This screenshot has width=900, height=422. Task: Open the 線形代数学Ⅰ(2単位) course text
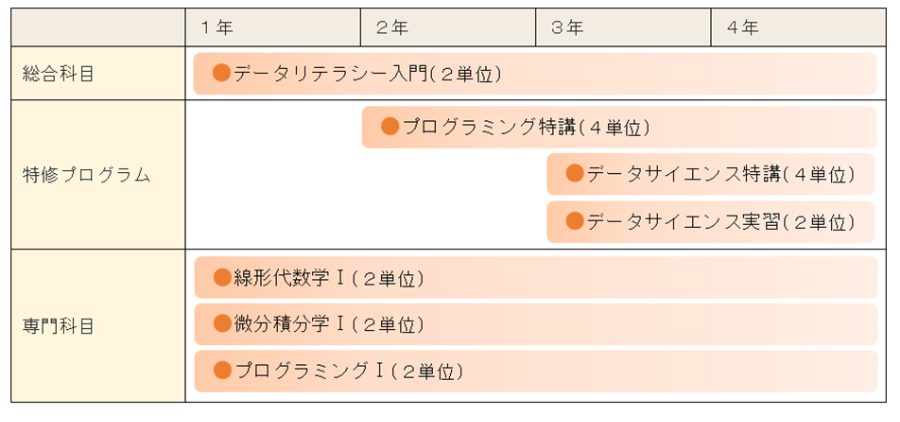329,278
